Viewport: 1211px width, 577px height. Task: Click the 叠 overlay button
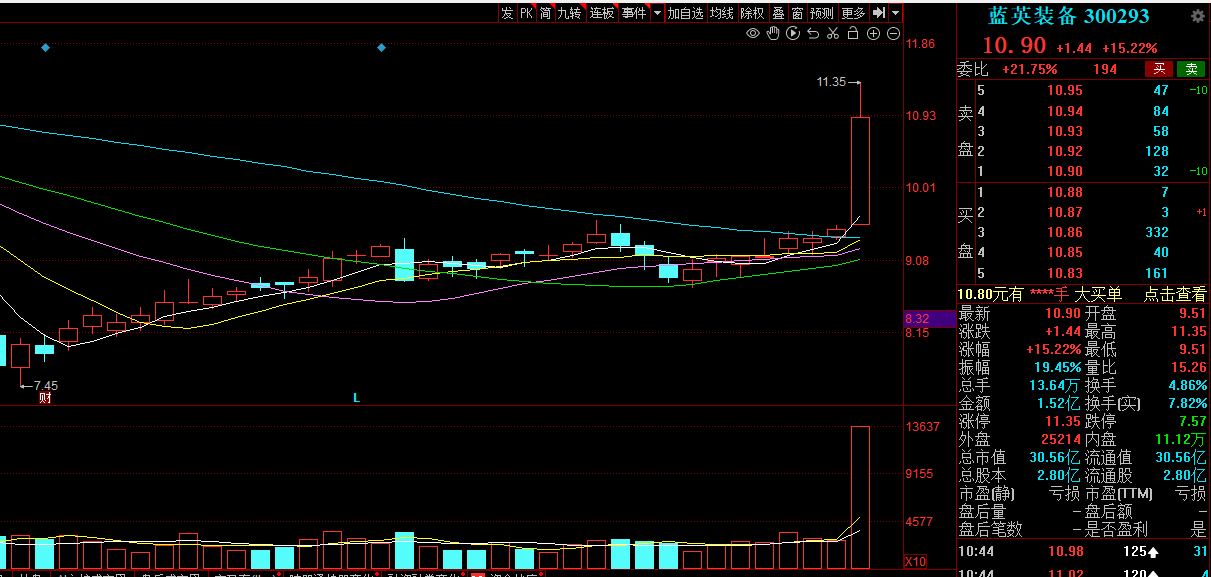(778, 13)
